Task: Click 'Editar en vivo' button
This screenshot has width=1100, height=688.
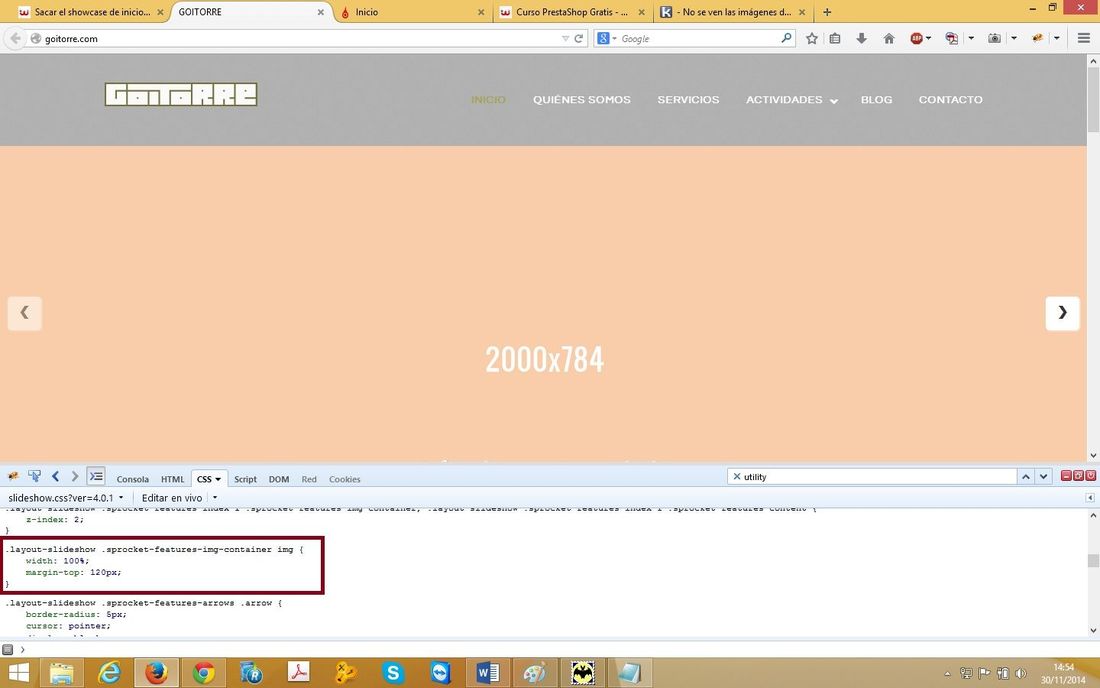Action: (172, 498)
